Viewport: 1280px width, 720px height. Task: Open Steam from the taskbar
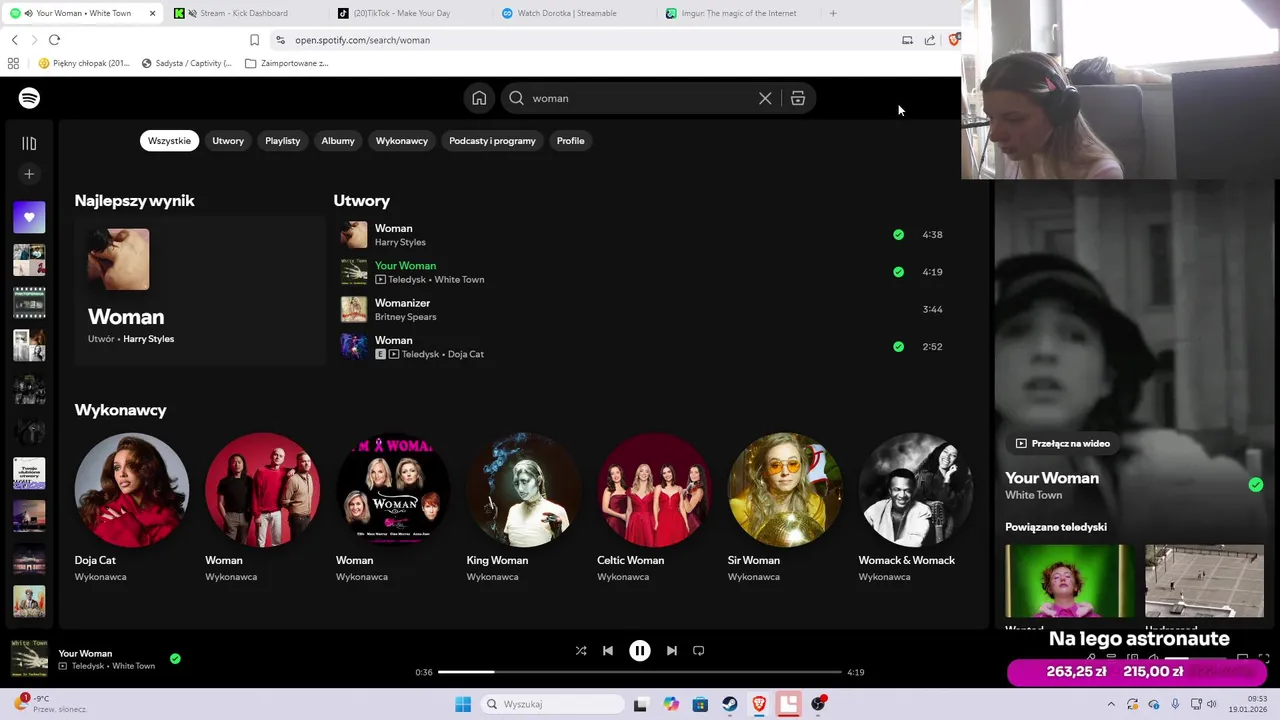click(x=730, y=704)
